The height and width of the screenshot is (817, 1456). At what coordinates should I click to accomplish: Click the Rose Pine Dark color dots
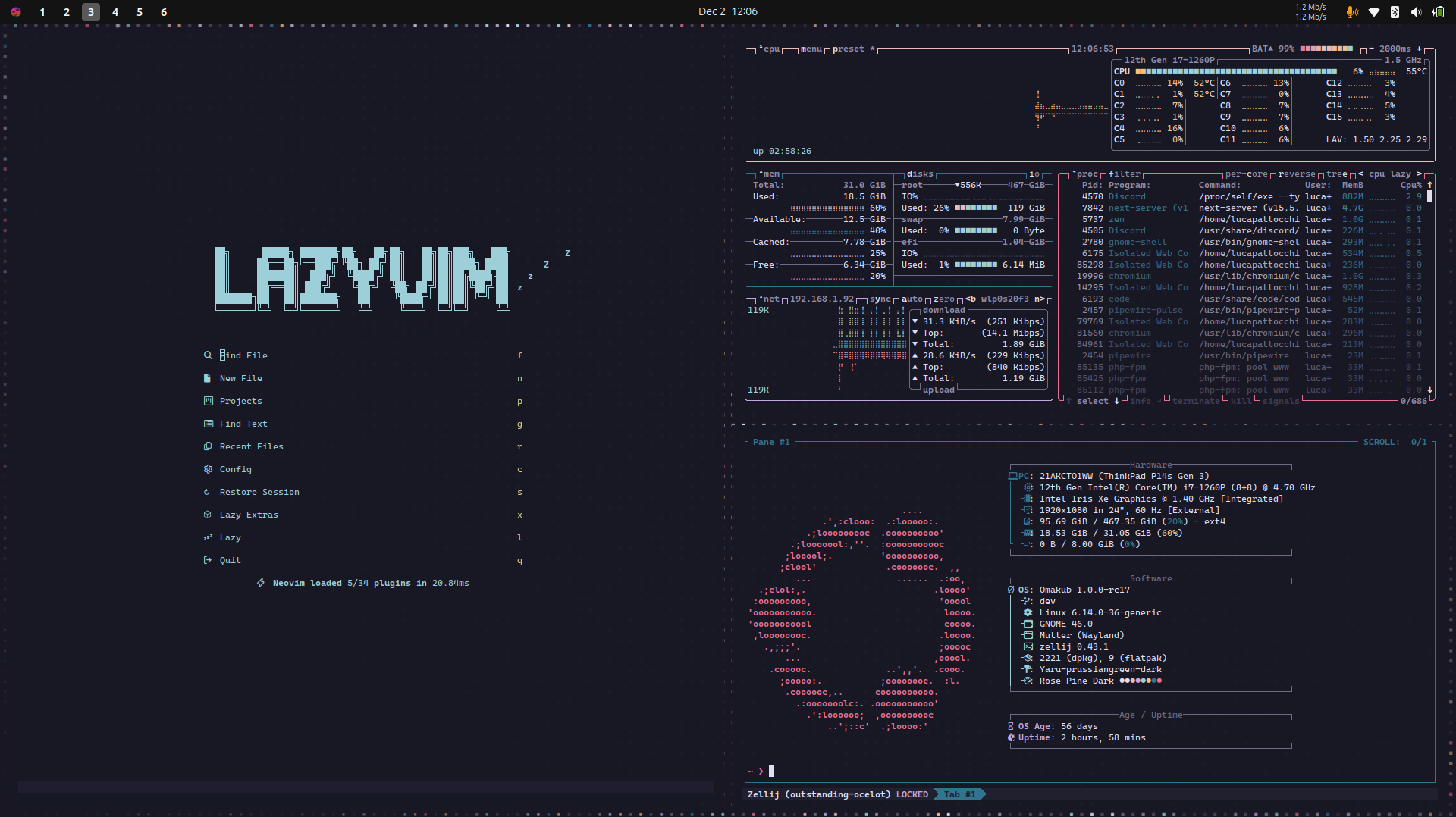[x=1140, y=681]
